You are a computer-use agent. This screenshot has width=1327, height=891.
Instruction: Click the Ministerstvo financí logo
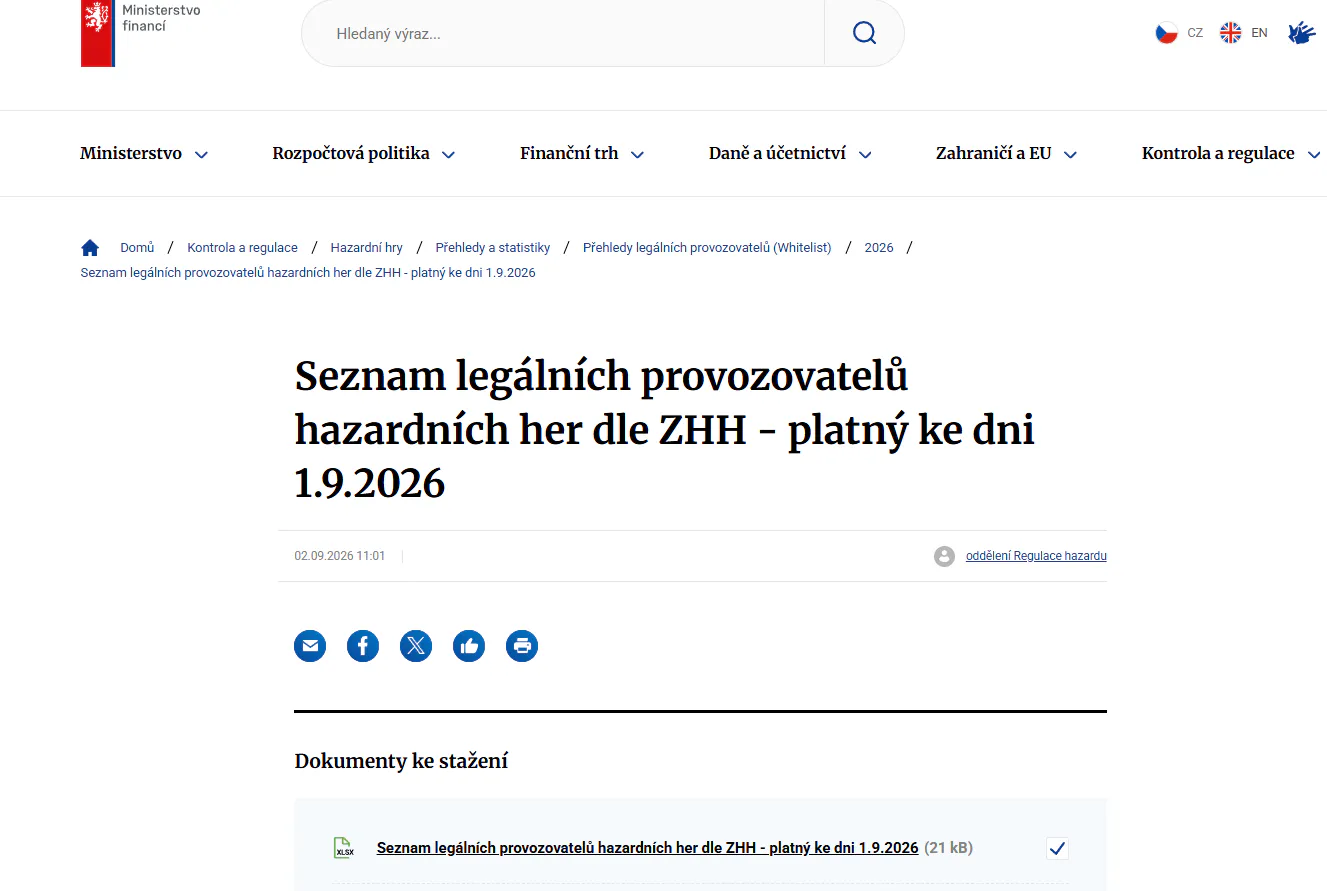[141, 33]
